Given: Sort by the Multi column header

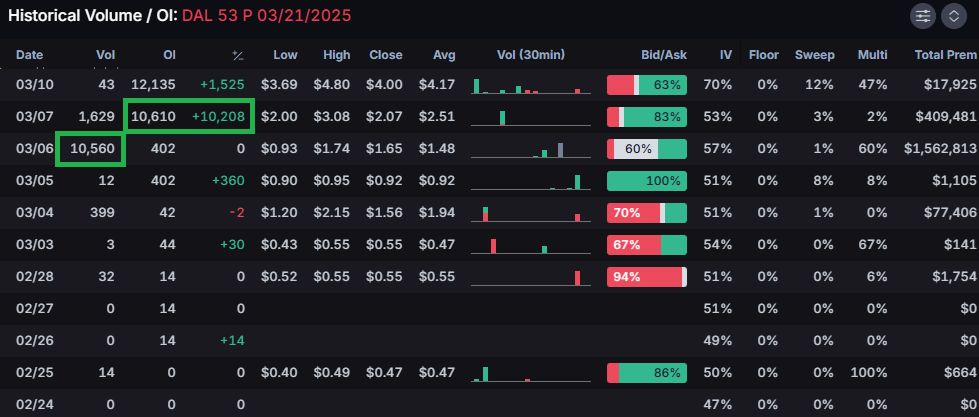Looking at the screenshot, I should [873, 55].
